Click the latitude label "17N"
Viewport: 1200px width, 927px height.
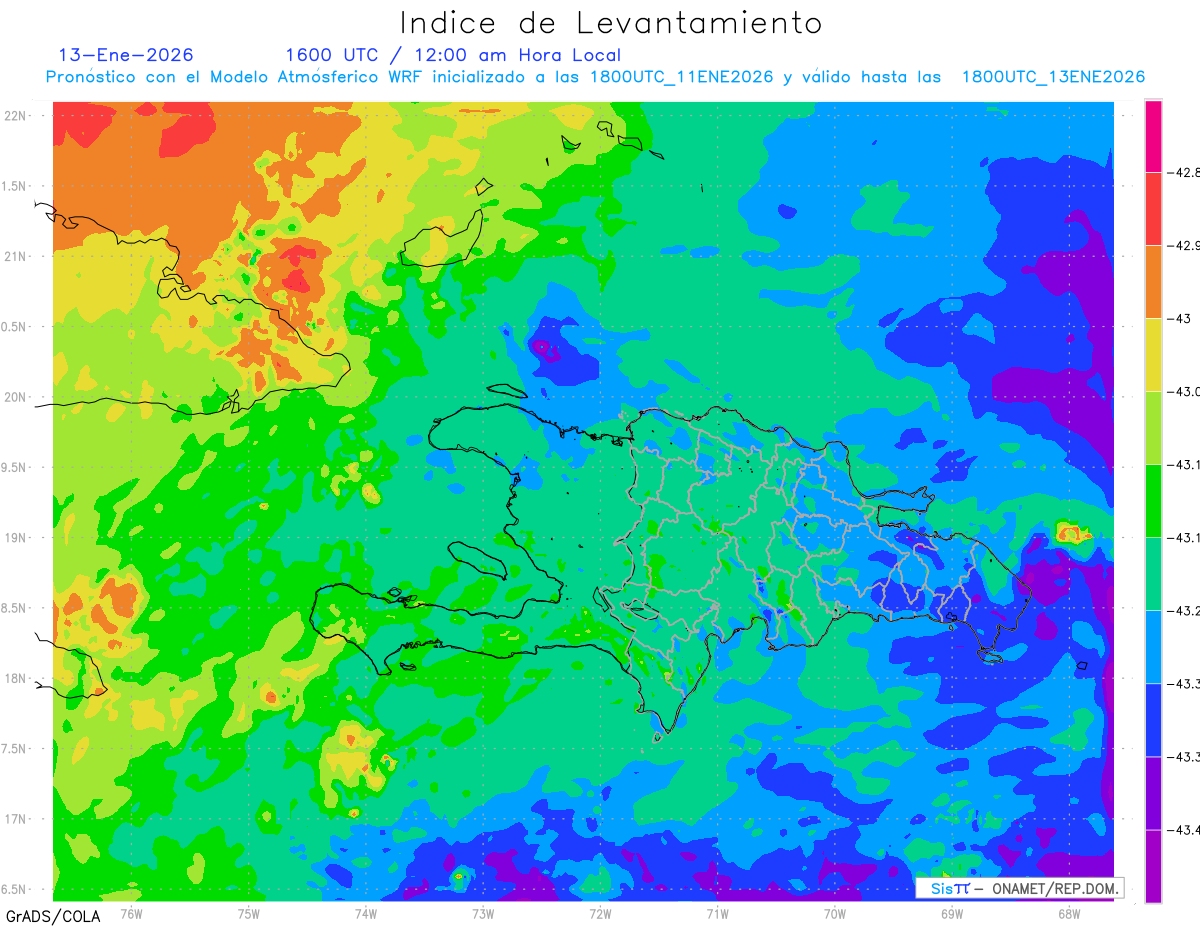pyautogui.click(x=17, y=819)
